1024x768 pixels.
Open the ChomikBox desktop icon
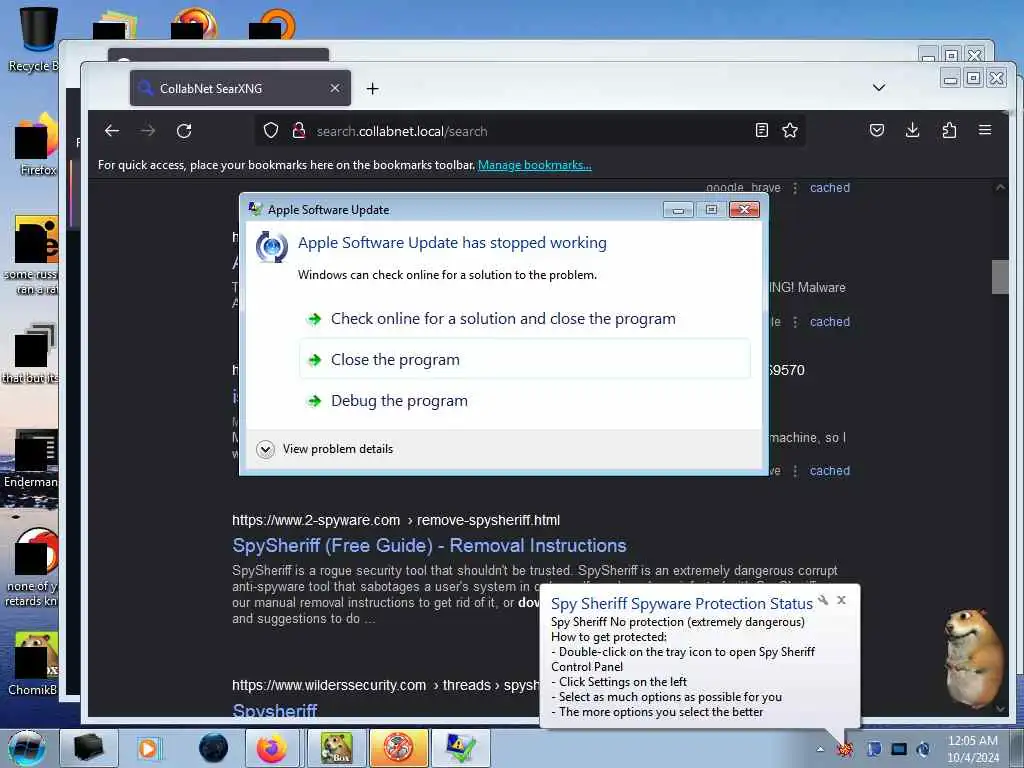(34, 663)
